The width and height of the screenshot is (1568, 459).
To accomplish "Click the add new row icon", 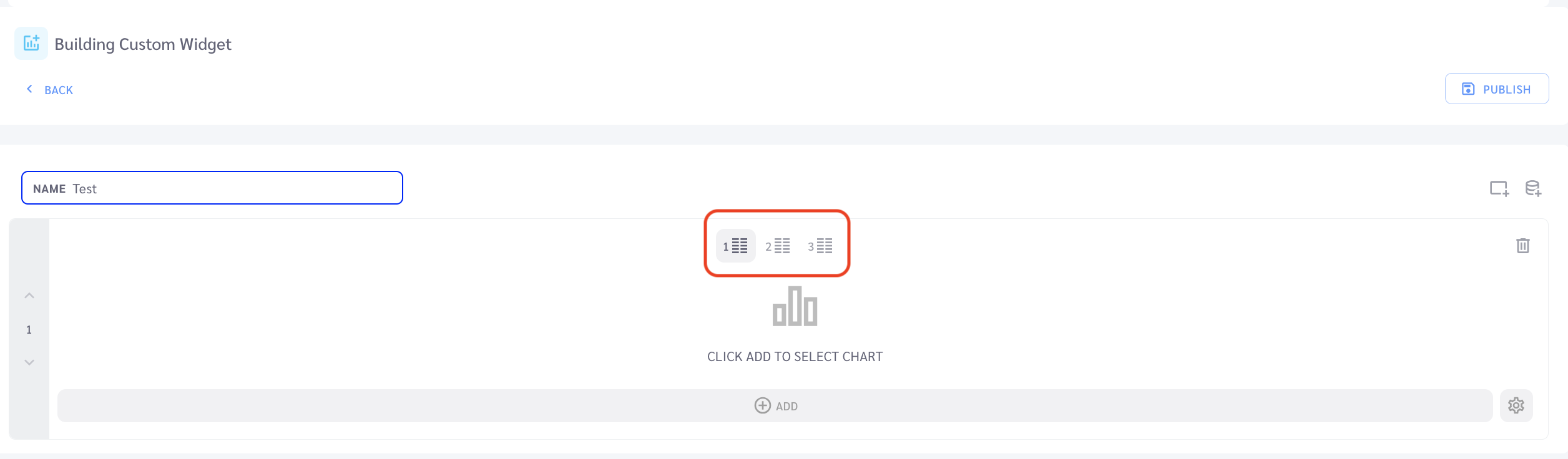I will (1499, 188).
